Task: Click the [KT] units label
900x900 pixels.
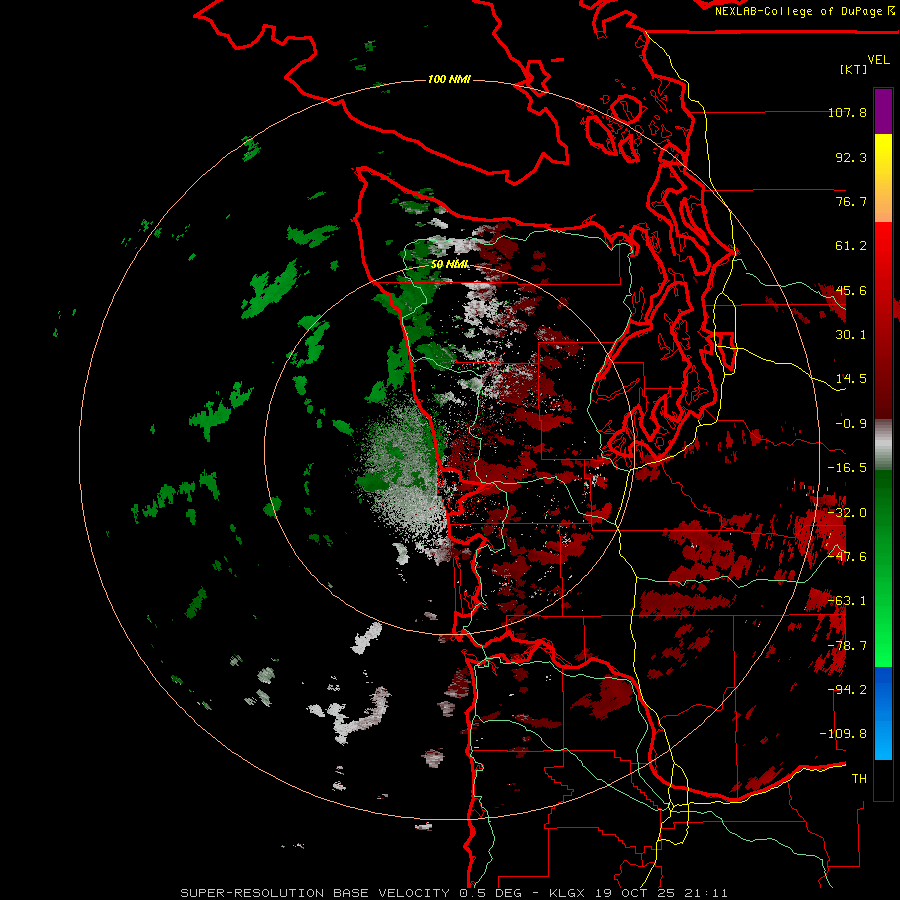Action: [854, 69]
